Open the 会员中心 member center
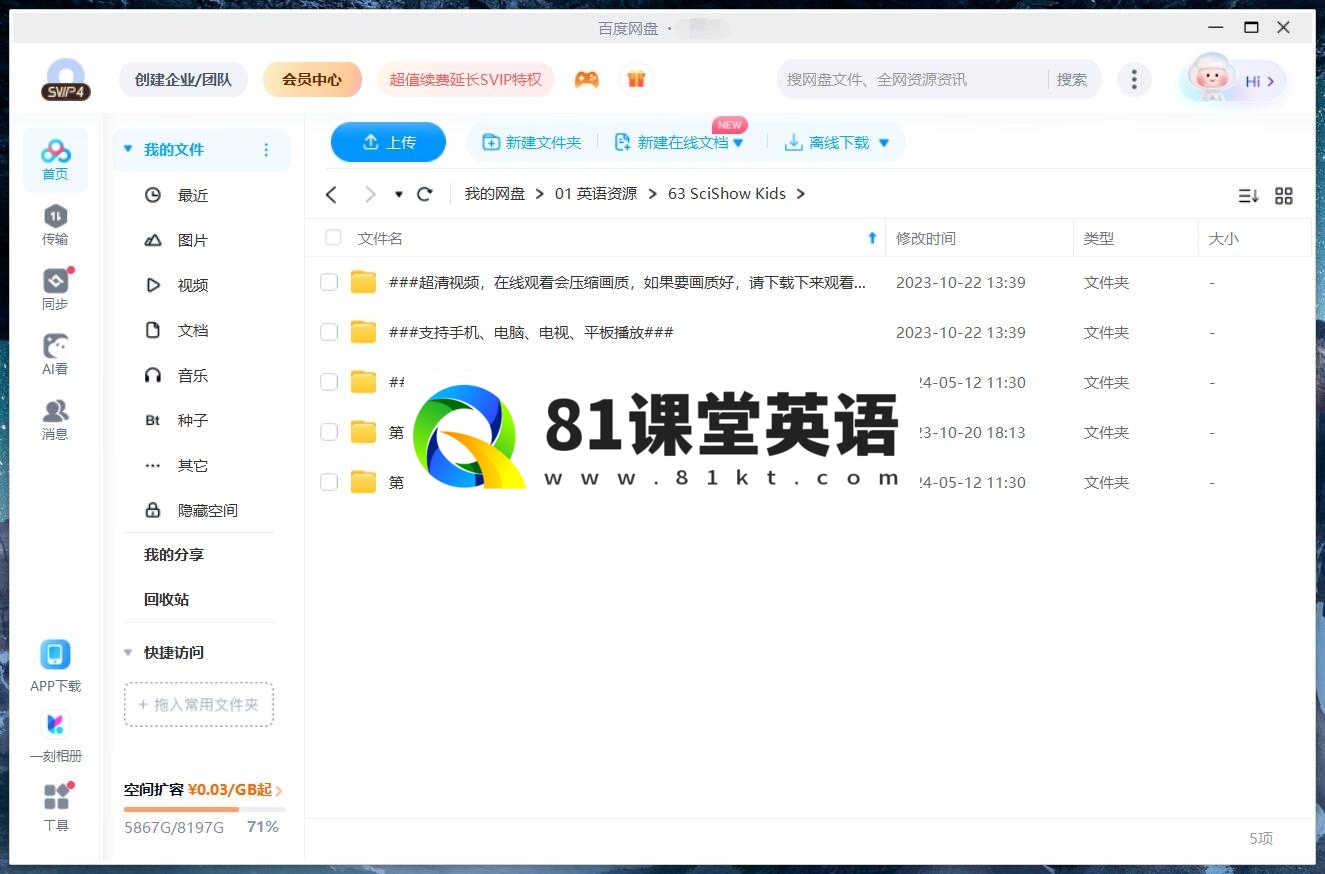 [x=312, y=79]
